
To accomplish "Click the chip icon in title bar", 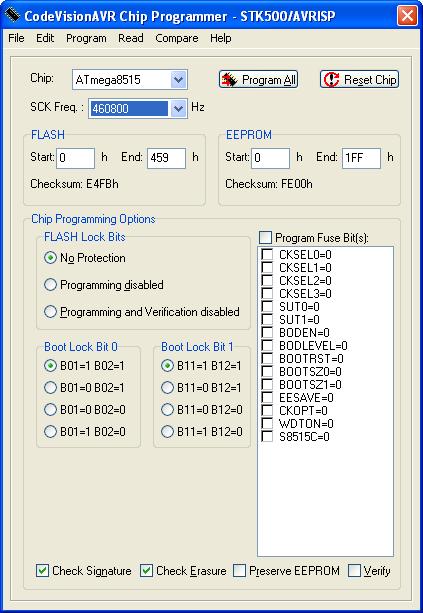I will (x=12, y=15).
